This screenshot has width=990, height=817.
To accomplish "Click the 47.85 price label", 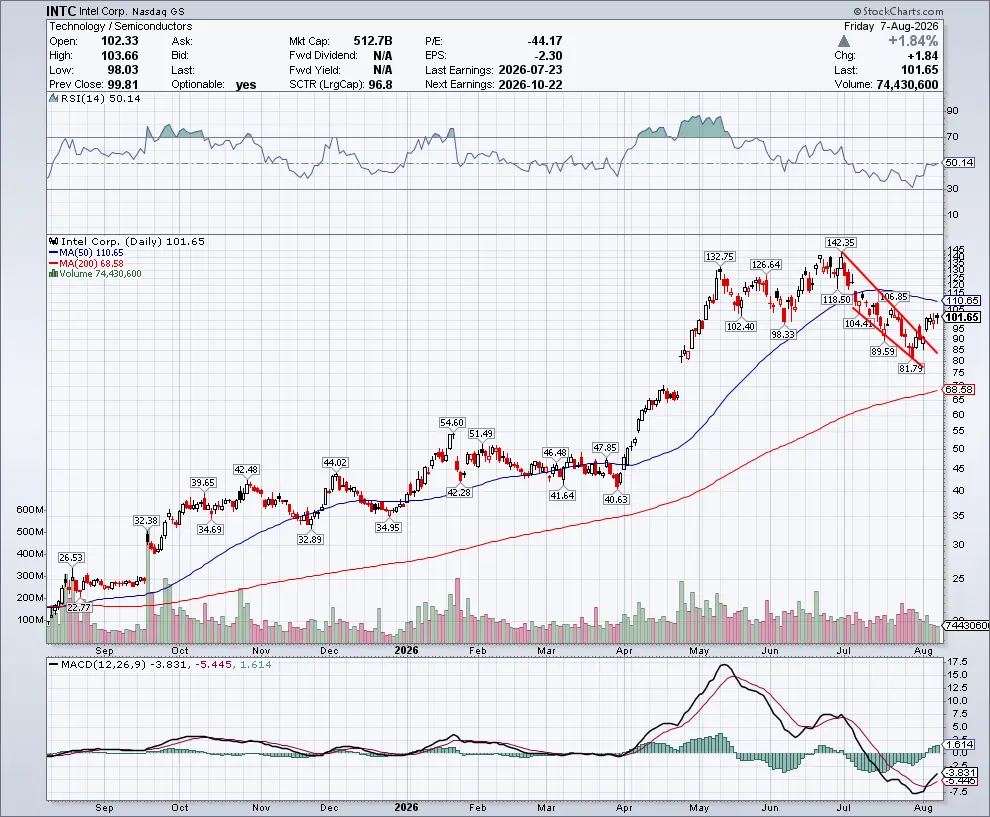I will coord(605,448).
